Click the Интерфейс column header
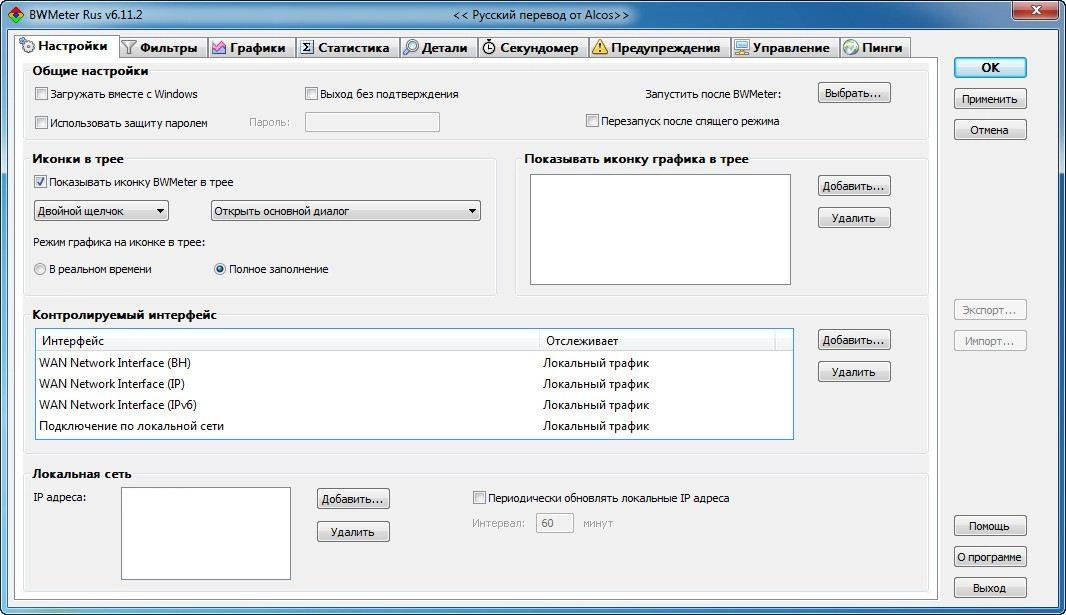This screenshot has width=1066, height=615. (x=288, y=340)
